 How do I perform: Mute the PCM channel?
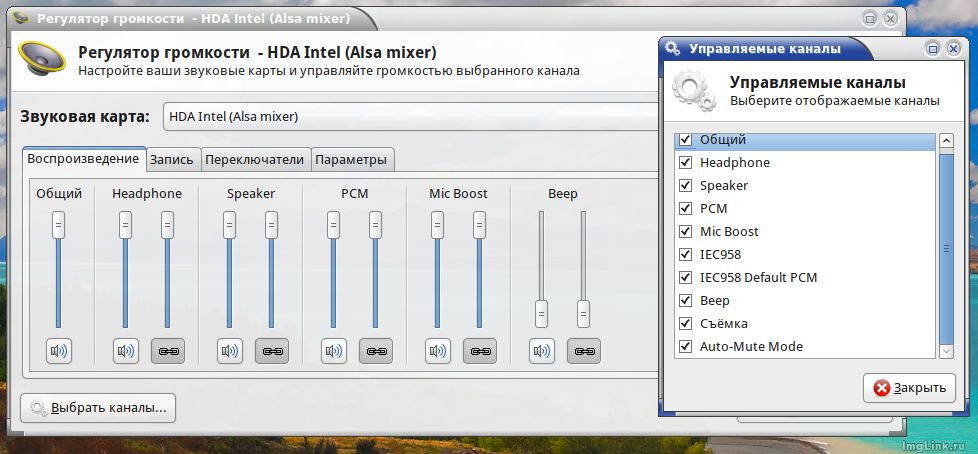click(x=334, y=351)
